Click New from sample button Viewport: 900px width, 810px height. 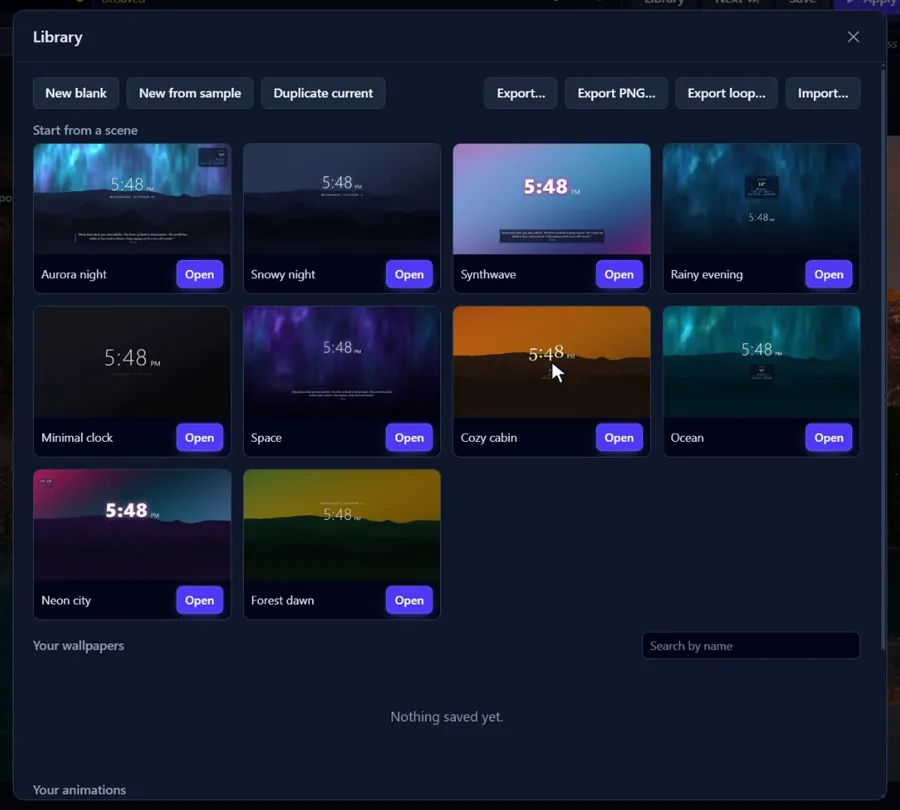[x=190, y=93]
